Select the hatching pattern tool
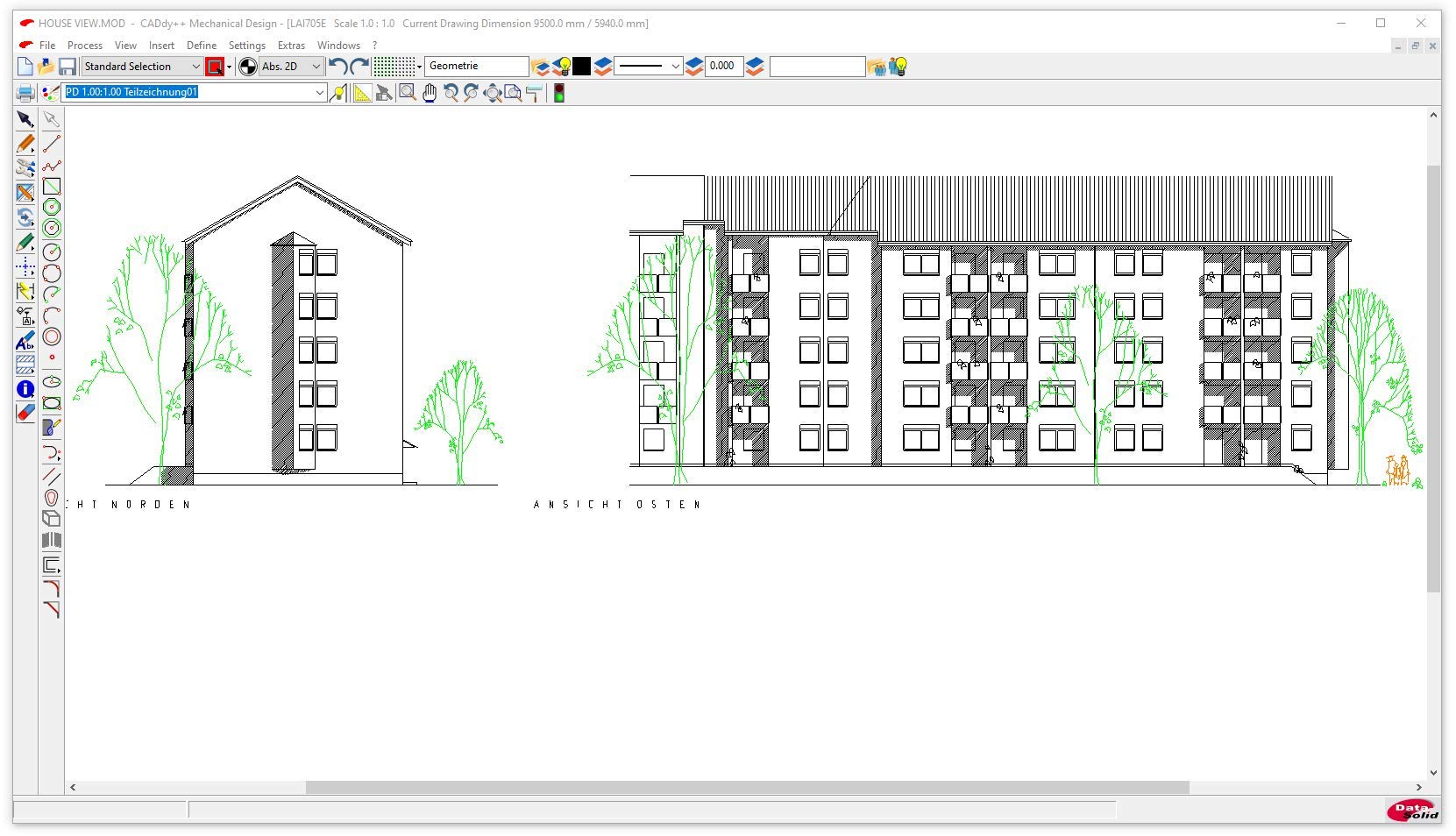1456x836 pixels. click(25, 365)
